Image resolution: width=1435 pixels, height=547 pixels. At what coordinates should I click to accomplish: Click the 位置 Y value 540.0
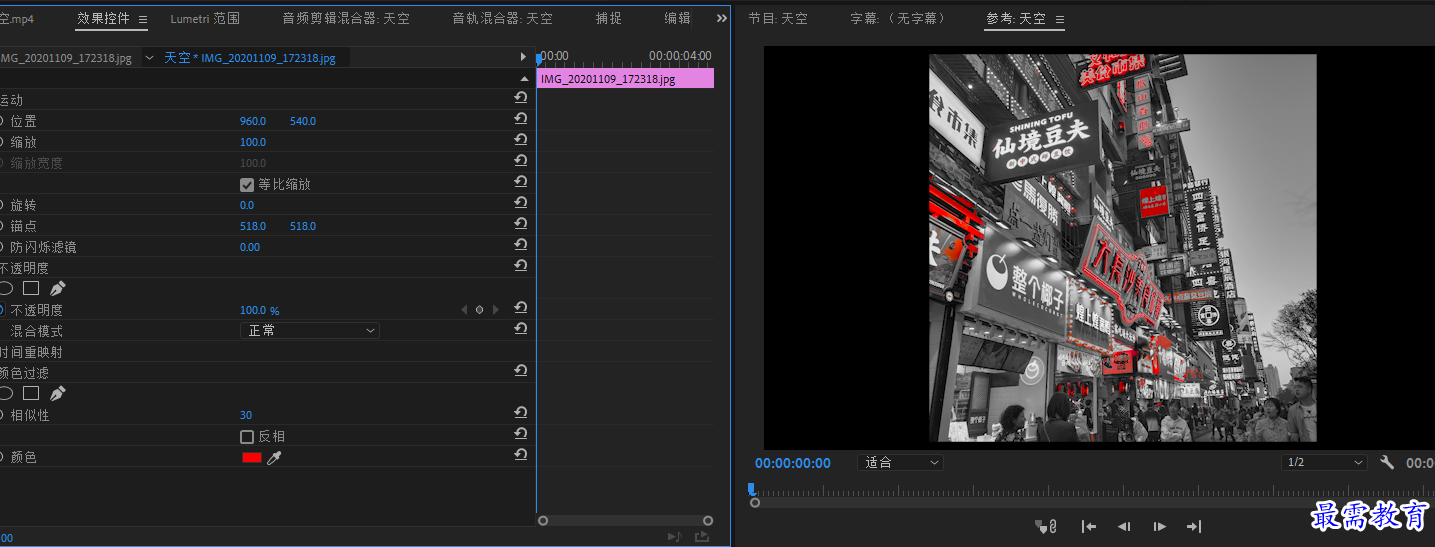coord(303,121)
